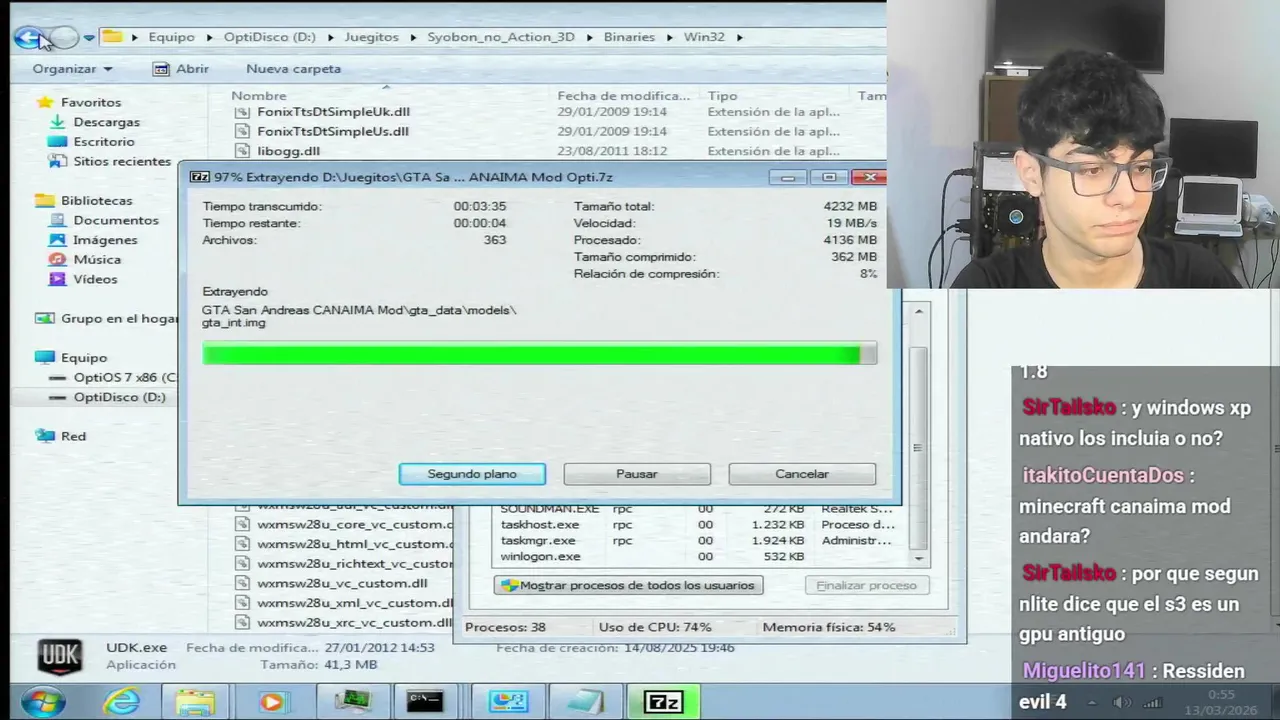Click the 7-Zip icon in dialog title
The height and width of the screenshot is (720, 1280).
pos(199,177)
